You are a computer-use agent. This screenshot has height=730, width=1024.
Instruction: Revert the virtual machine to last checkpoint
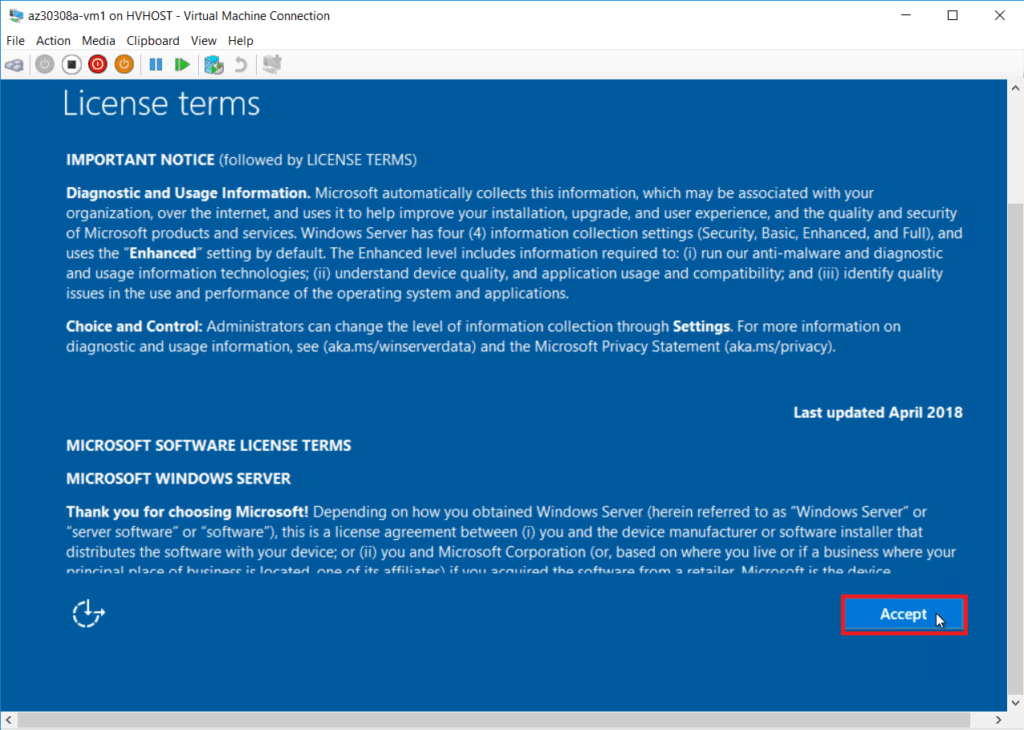click(241, 64)
